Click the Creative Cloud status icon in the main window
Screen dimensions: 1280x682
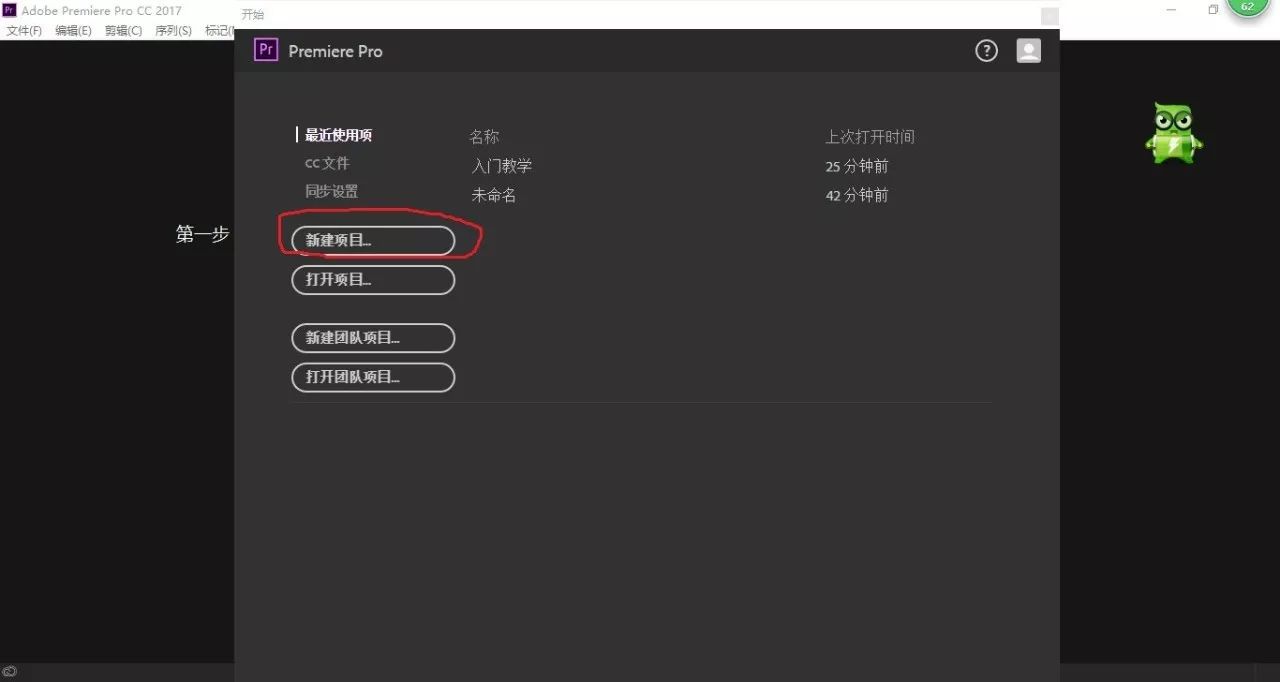[x=10, y=672]
